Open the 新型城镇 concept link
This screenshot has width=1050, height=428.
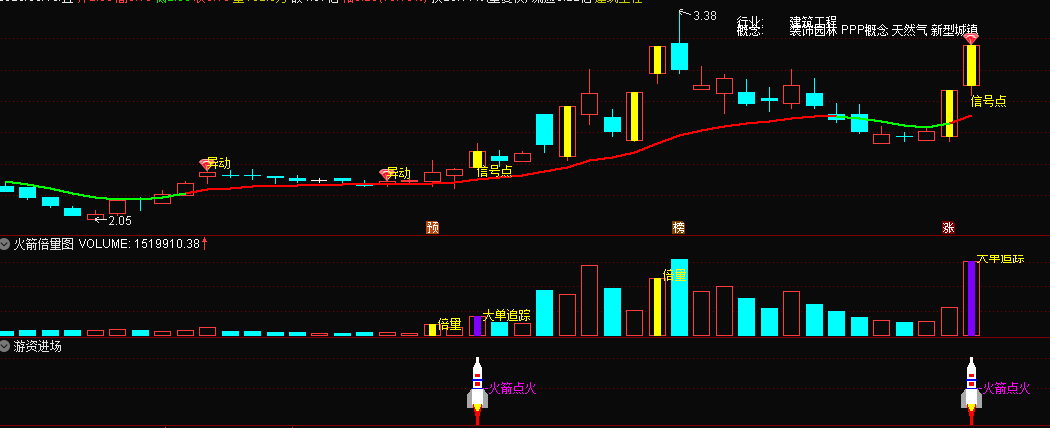(954, 30)
